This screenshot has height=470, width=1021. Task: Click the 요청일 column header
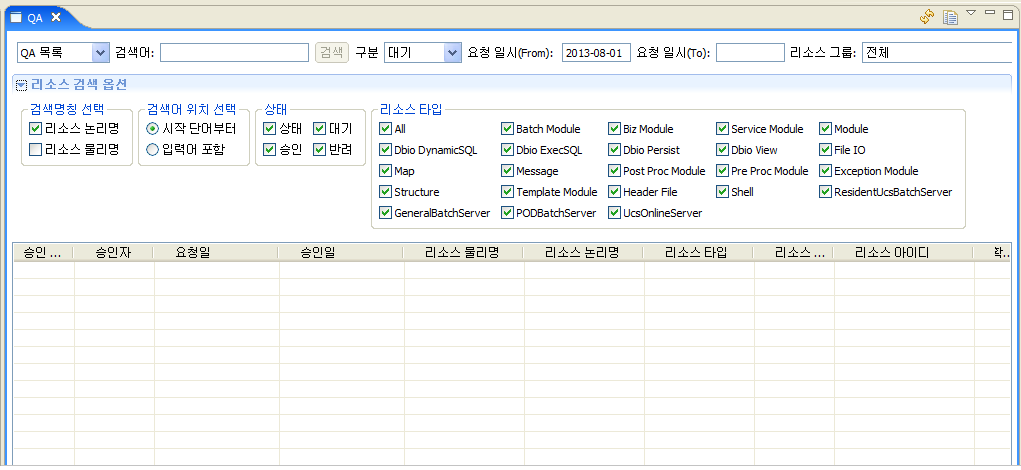[192, 253]
